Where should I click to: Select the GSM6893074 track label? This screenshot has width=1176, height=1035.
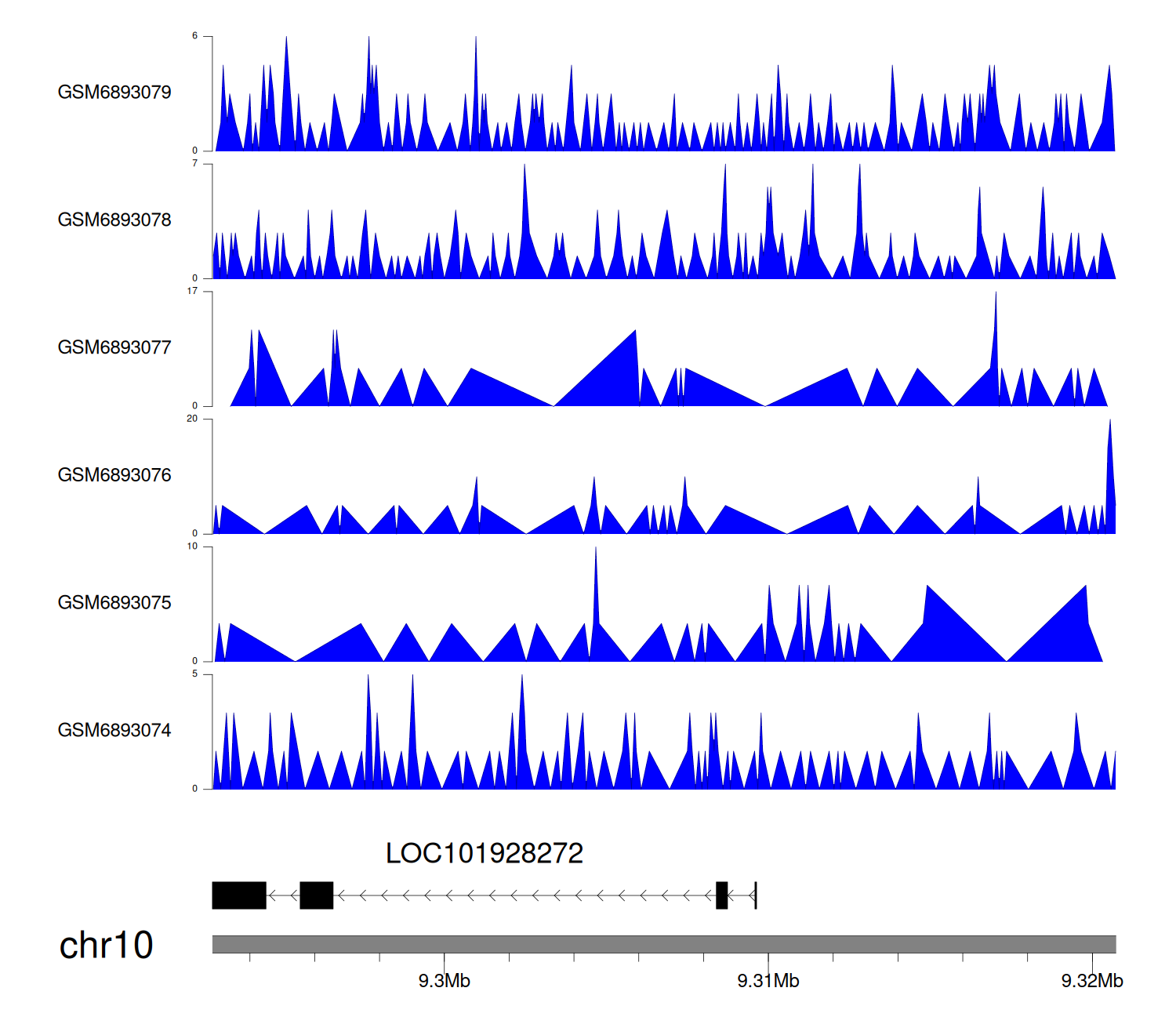point(114,731)
